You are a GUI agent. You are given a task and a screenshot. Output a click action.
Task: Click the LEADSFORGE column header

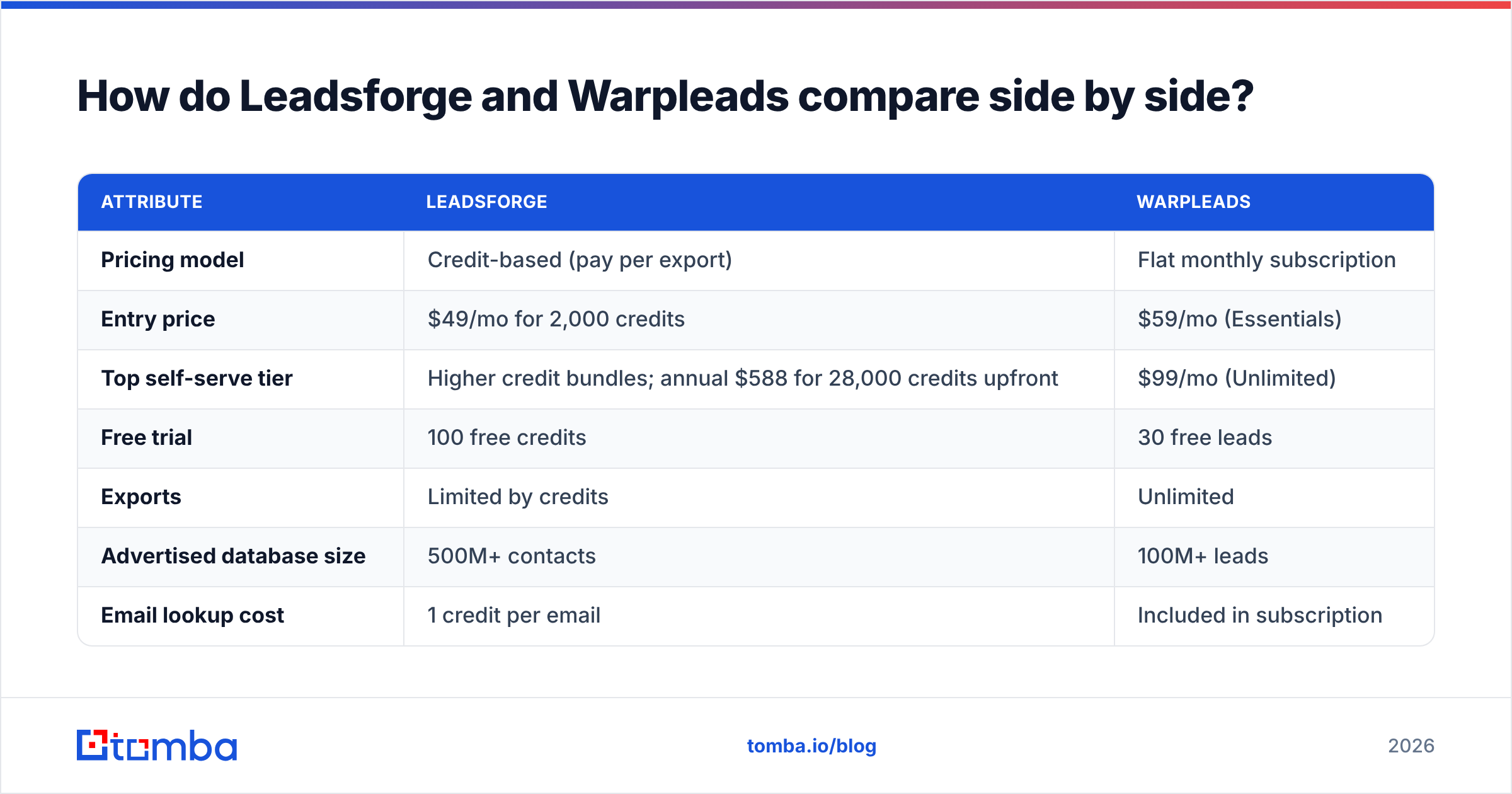pyautogui.click(x=486, y=202)
